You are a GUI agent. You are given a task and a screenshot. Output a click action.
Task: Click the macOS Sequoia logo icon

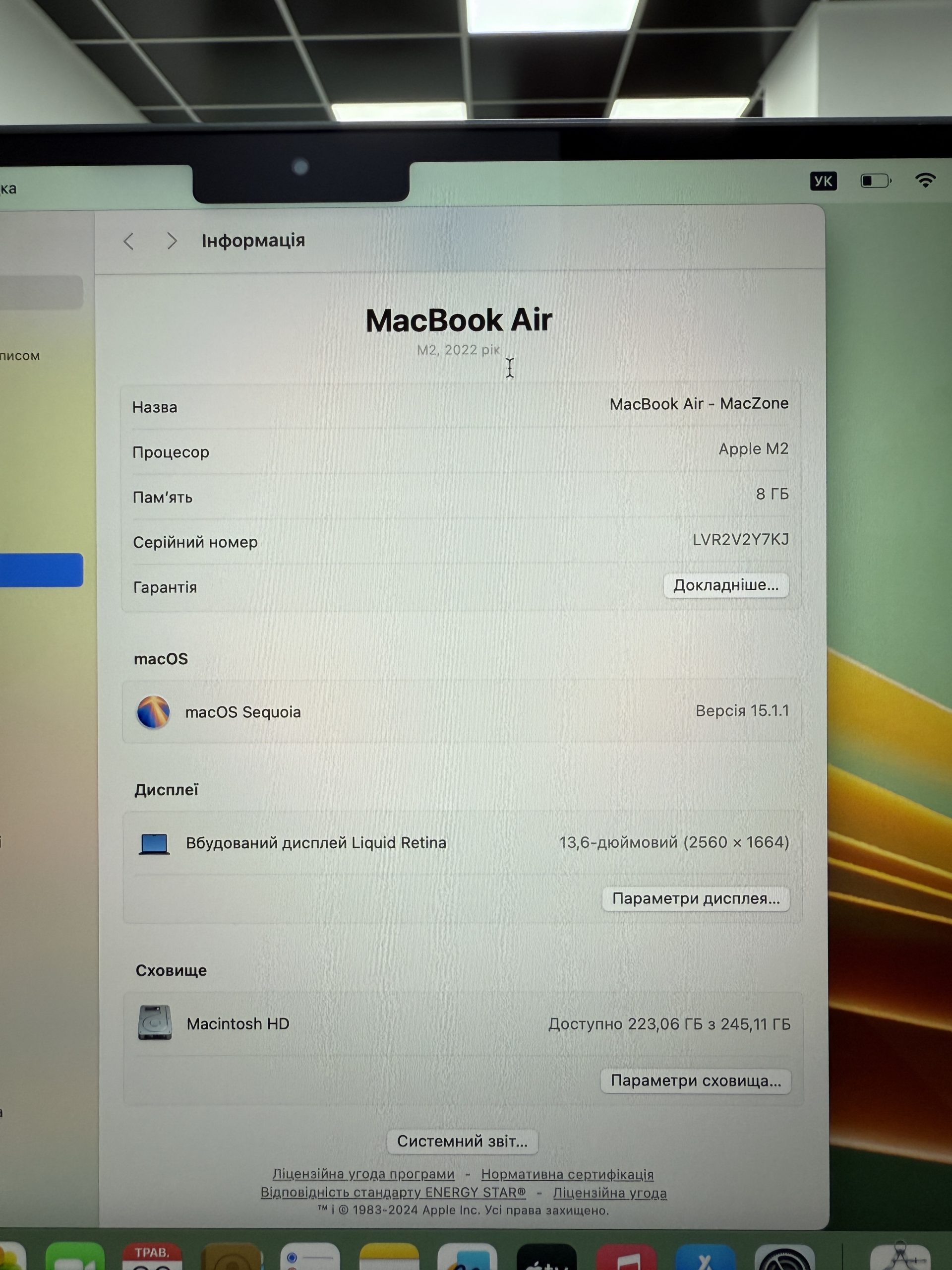153,712
